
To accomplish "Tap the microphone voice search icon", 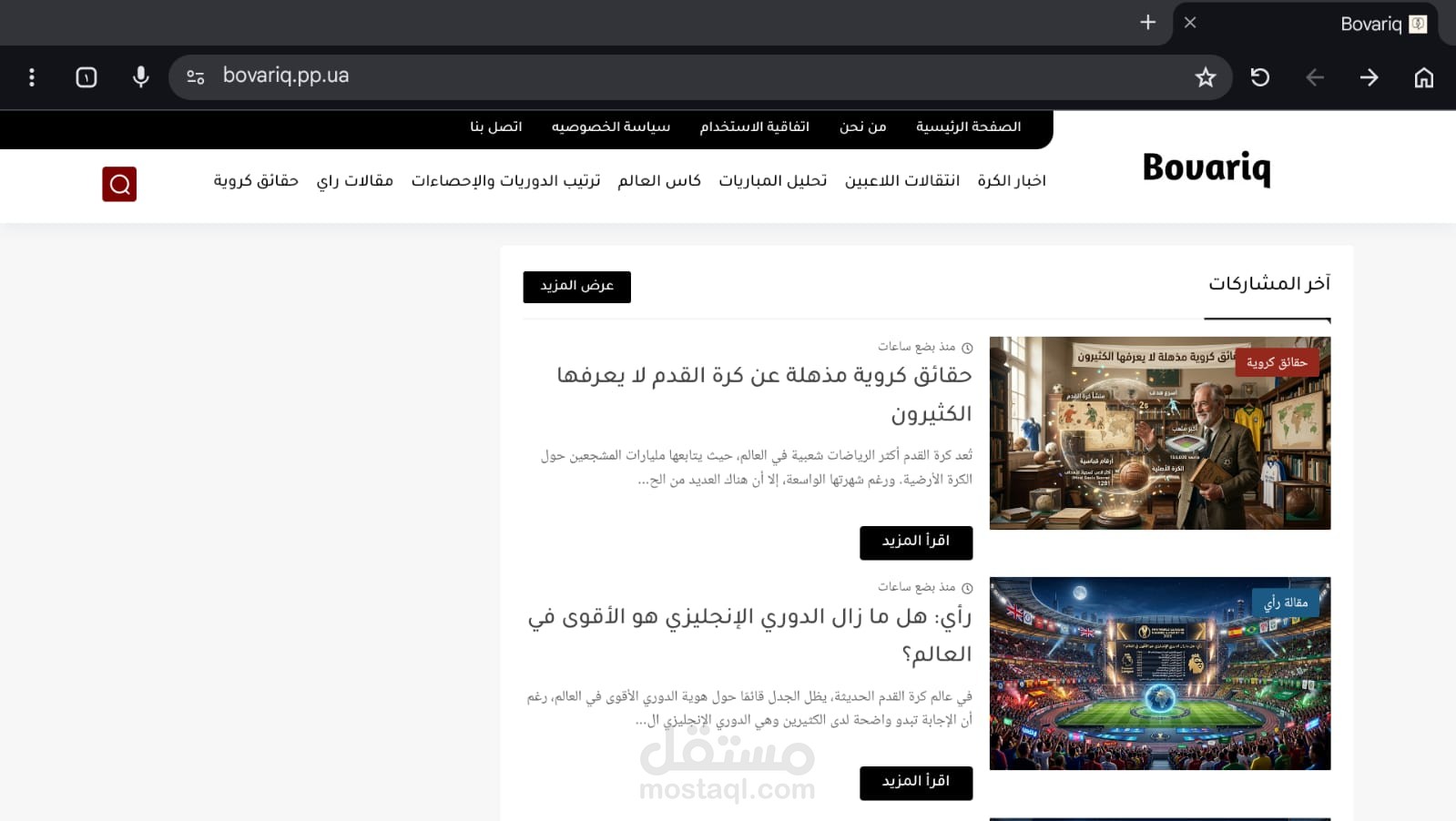I will 140,77.
